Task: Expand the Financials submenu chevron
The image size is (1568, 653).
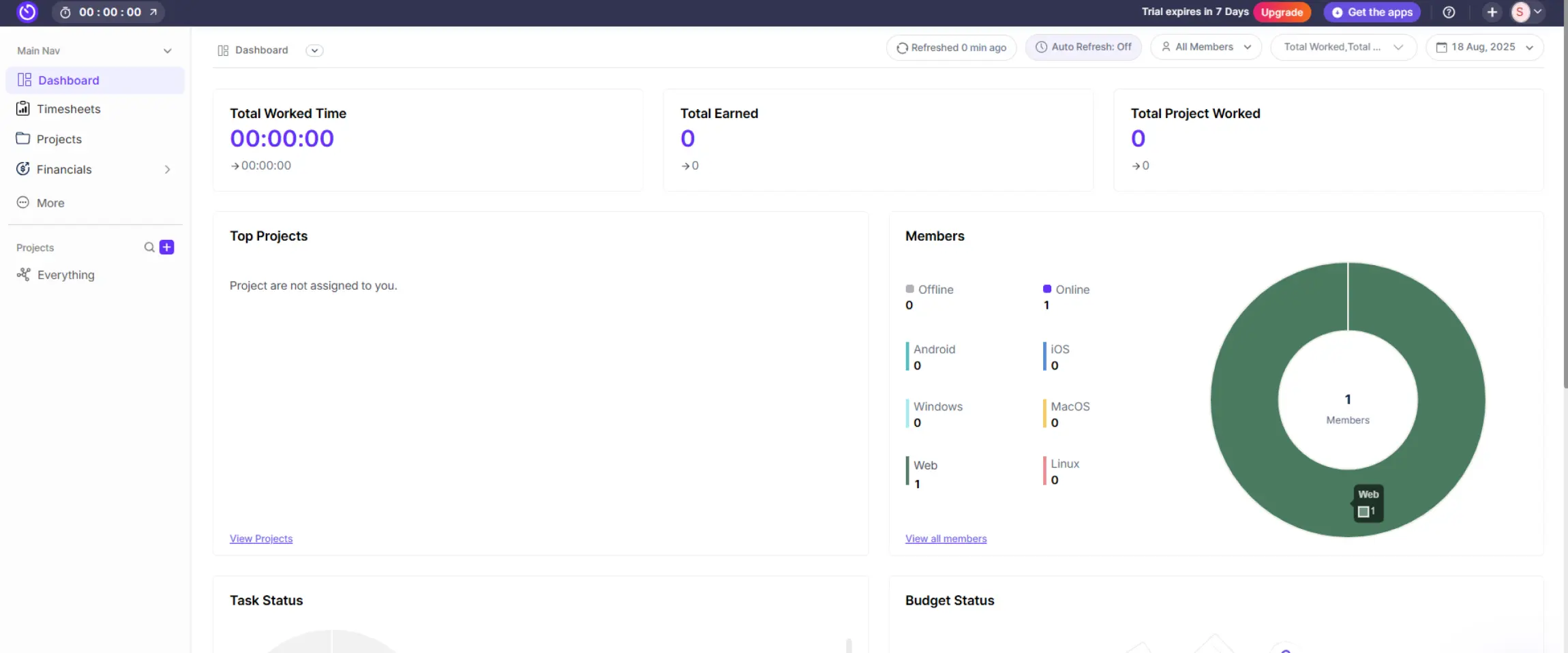Action: click(167, 169)
